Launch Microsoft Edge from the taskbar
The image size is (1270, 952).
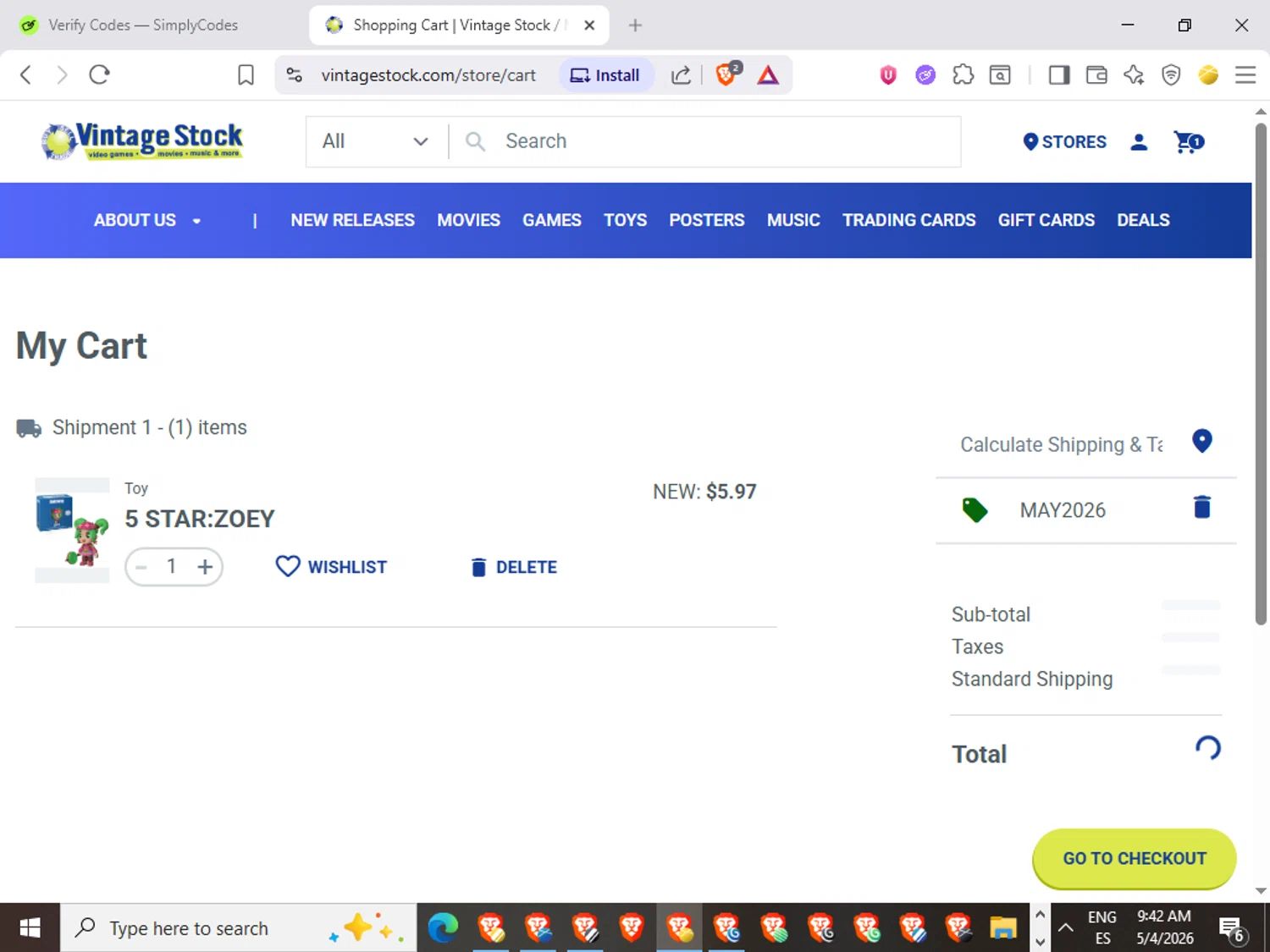pyautogui.click(x=442, y=928)
